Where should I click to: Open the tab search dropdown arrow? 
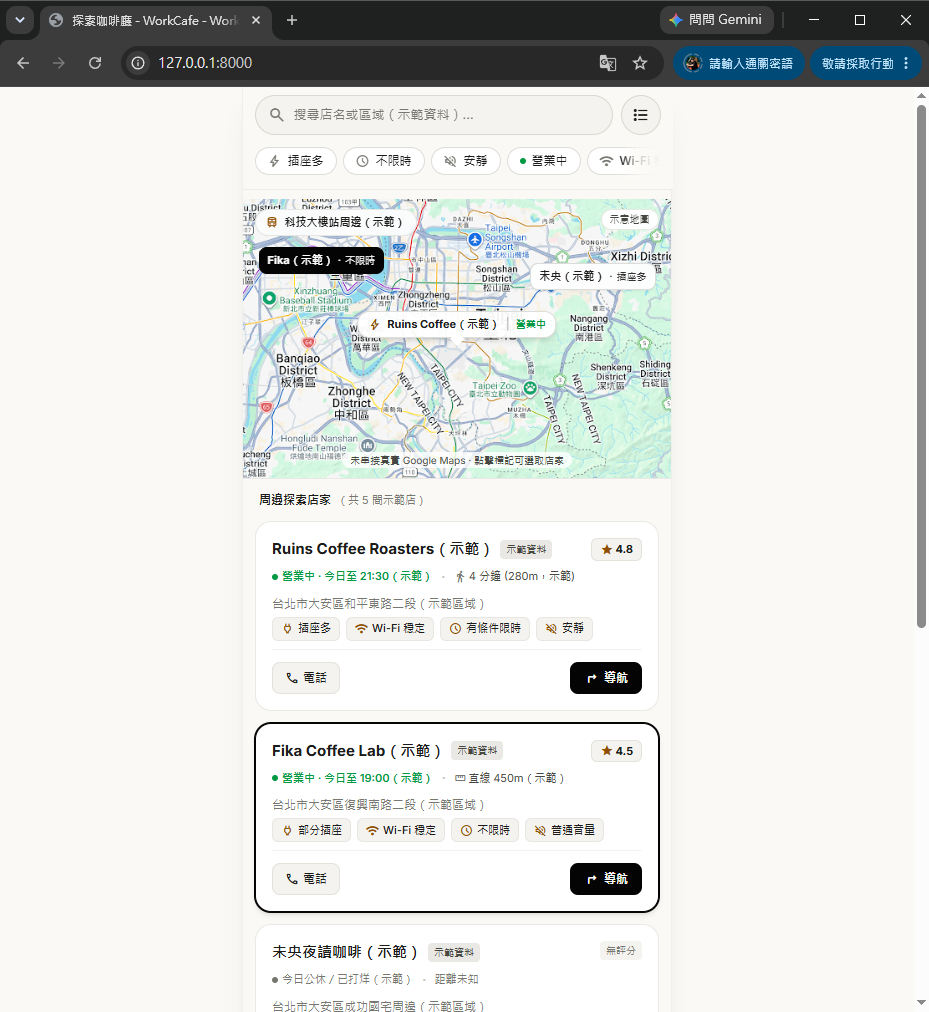[x=20, y=20]
